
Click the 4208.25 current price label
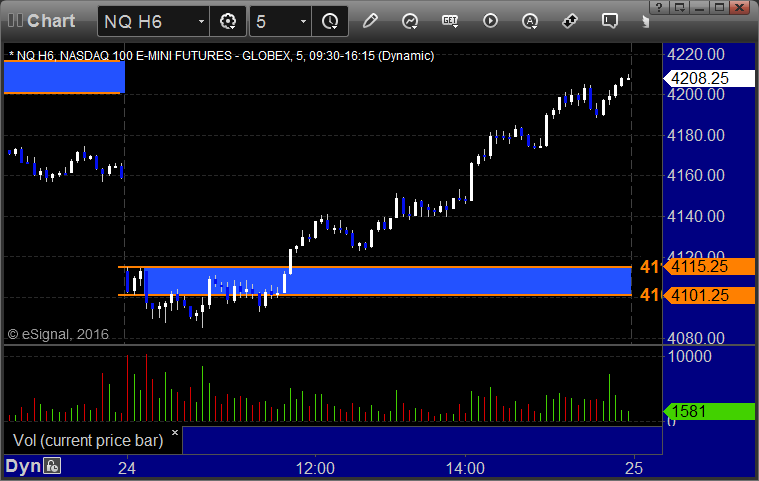[709, 78]
